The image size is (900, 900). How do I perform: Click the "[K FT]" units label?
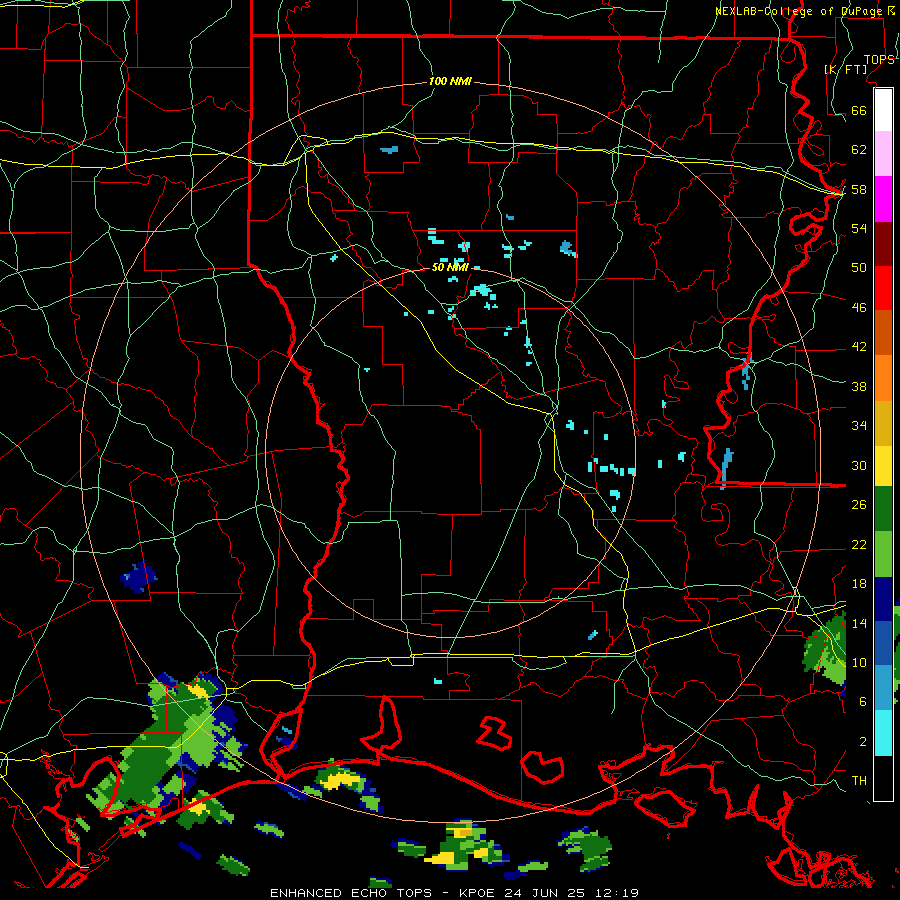coord(846,69)
